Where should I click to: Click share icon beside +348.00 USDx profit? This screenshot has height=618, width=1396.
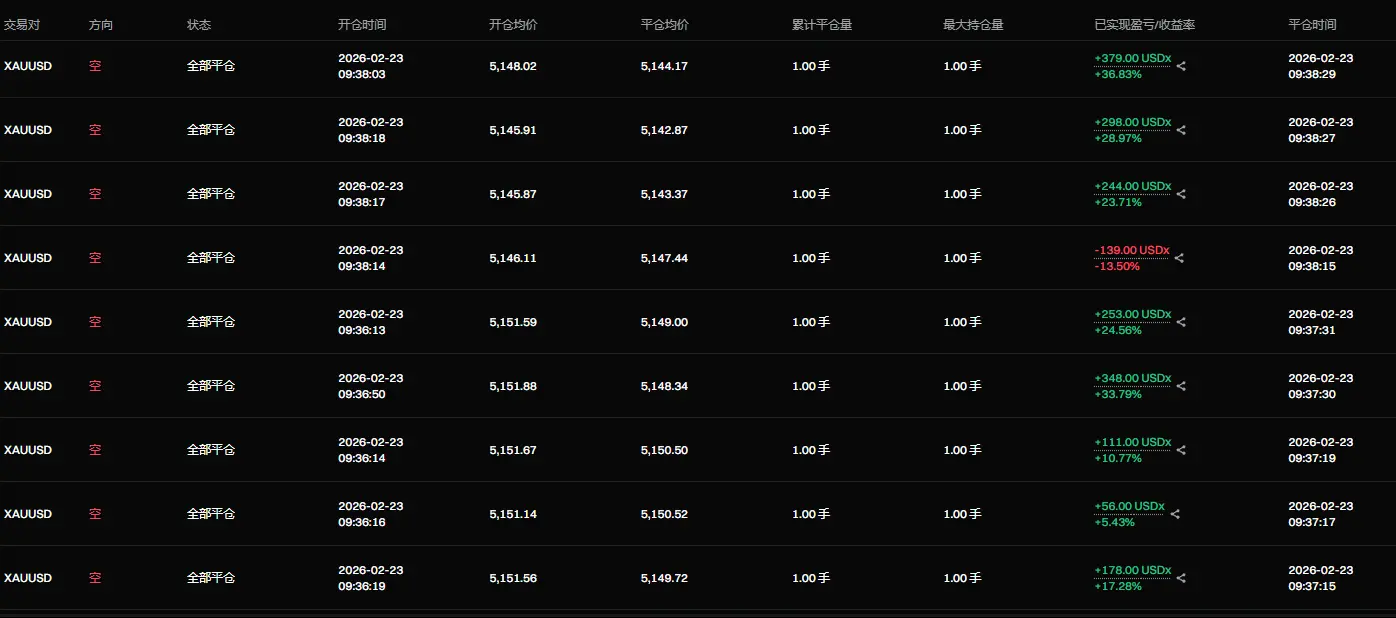(x=1181, y=386)
